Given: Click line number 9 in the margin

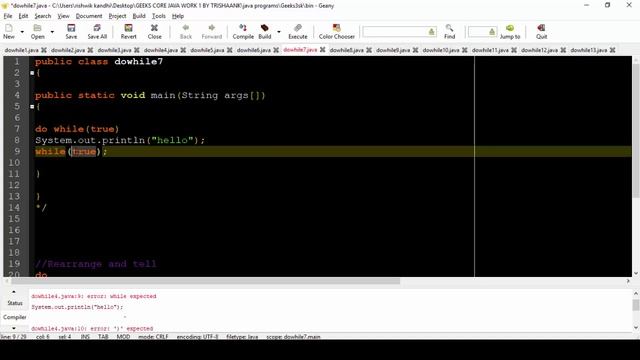Looking at the screenshot, I should [17, 151].
